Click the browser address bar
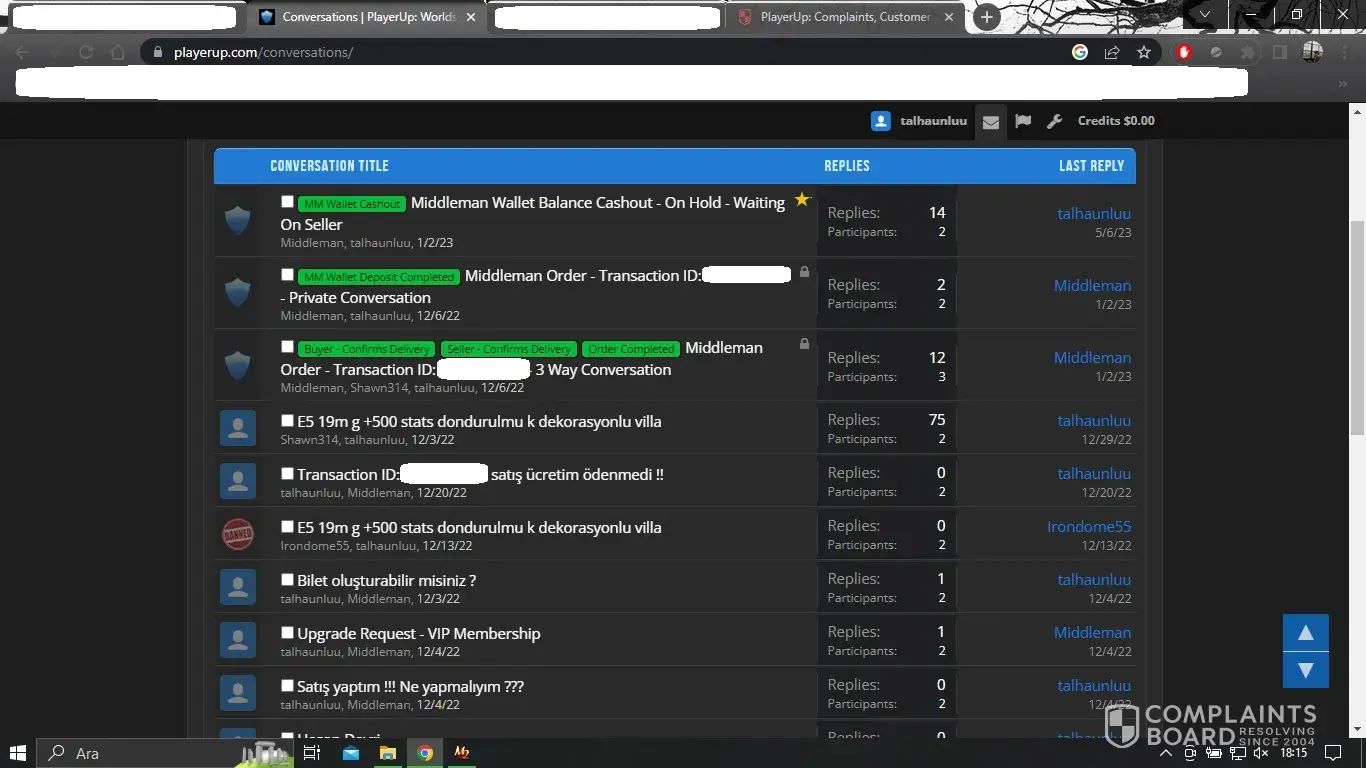This screenshot has width=1366, height=768. pos(600,52)
